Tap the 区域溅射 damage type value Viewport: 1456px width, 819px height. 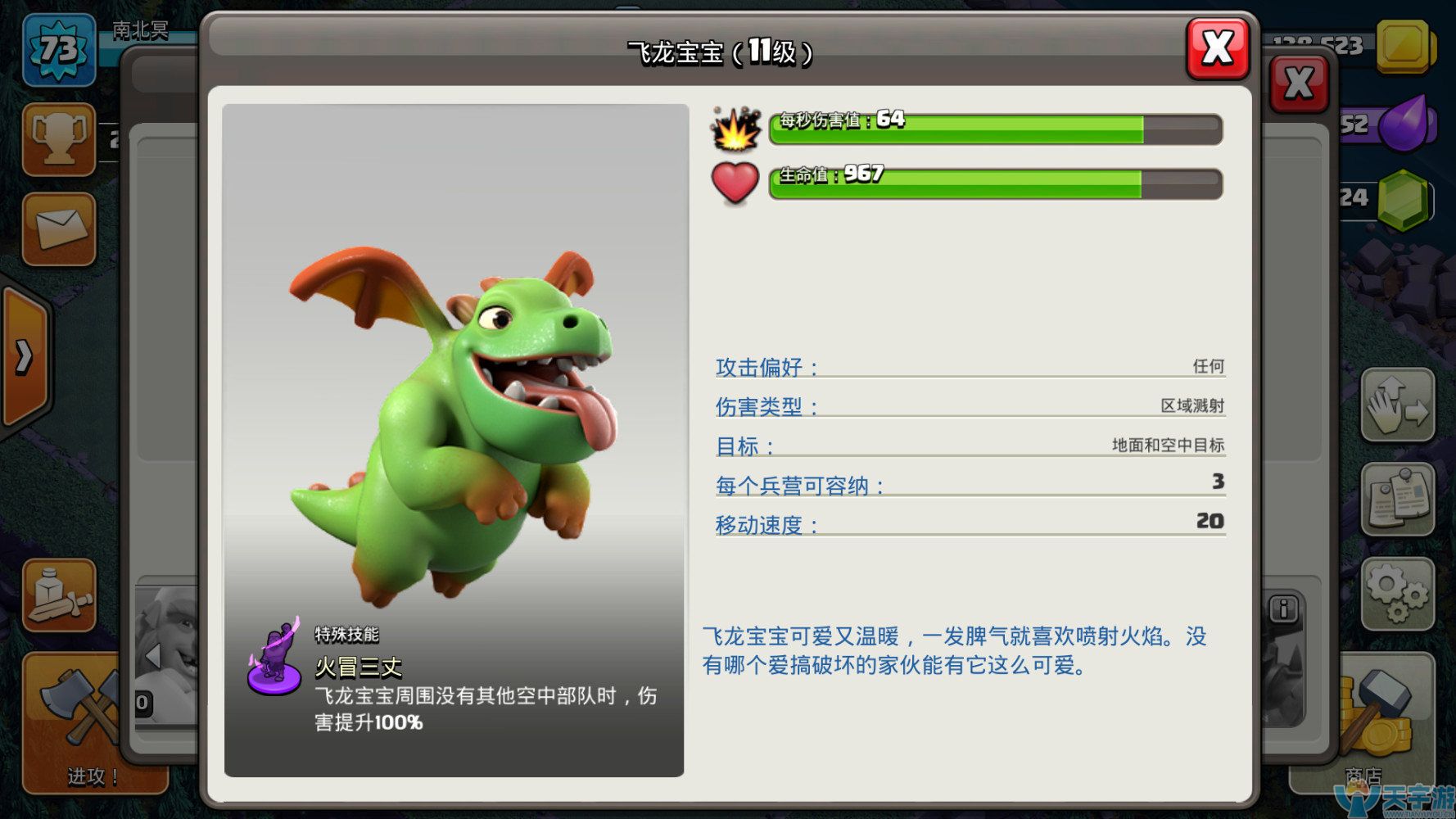[1192, 405]
